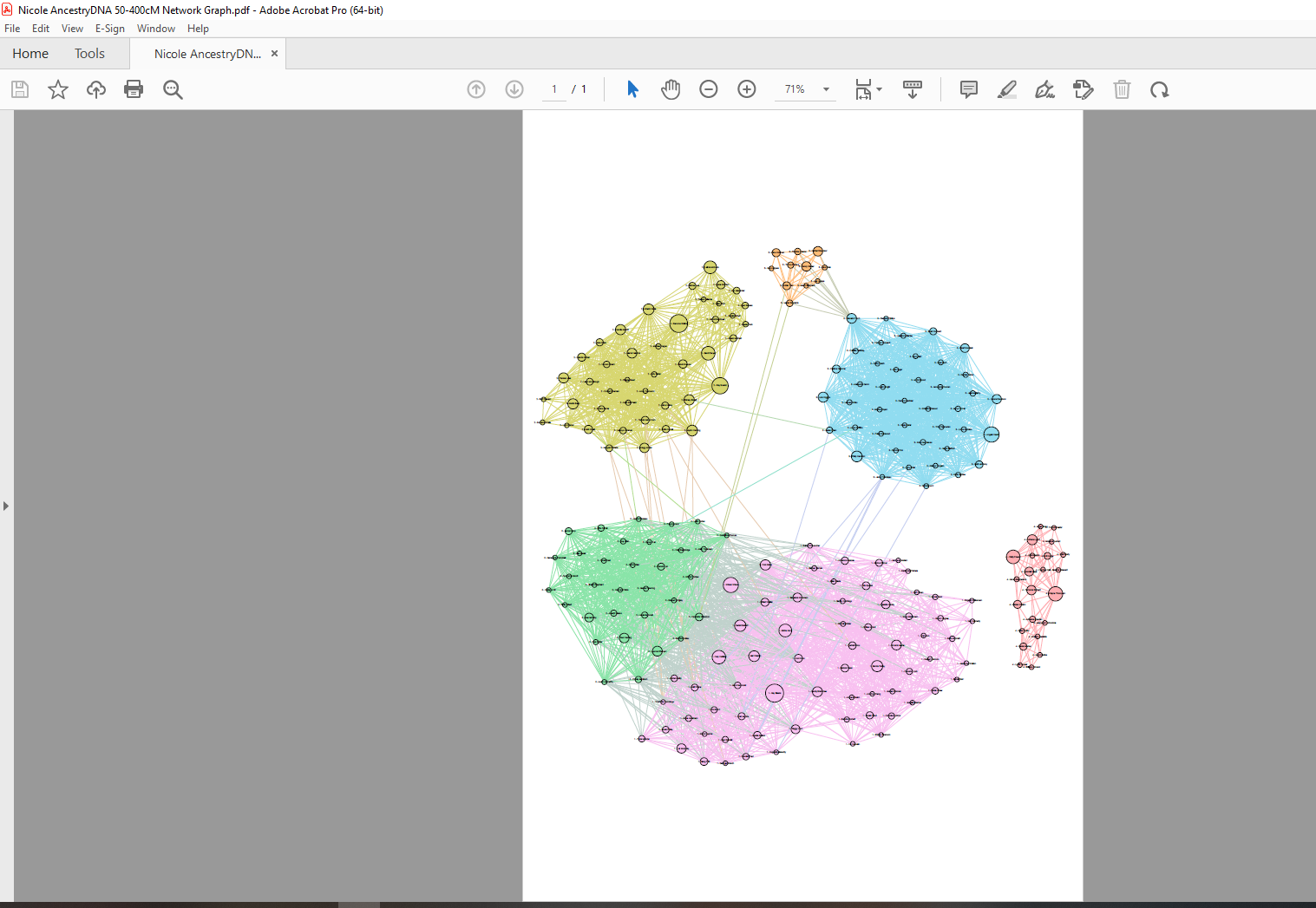Upload the file to cloud storage

pos(95,89)
